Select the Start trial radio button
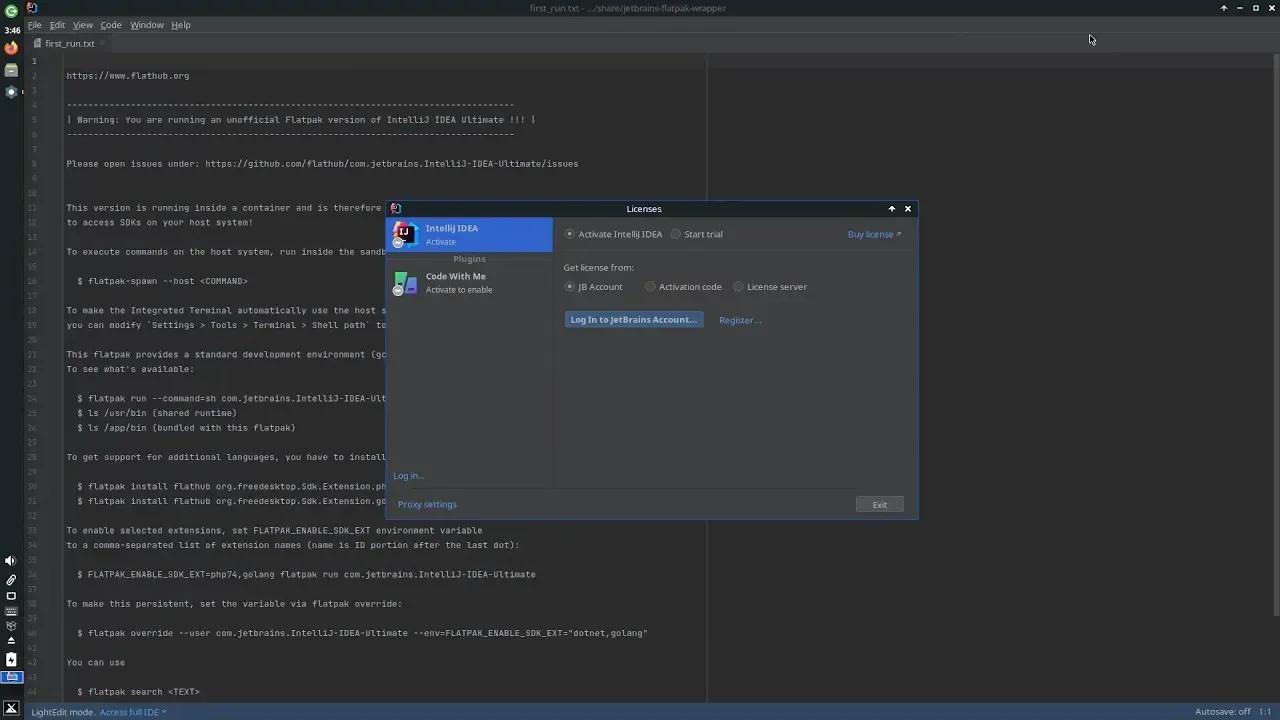Viewport: 1280px width, 720px height. [676, 234]
